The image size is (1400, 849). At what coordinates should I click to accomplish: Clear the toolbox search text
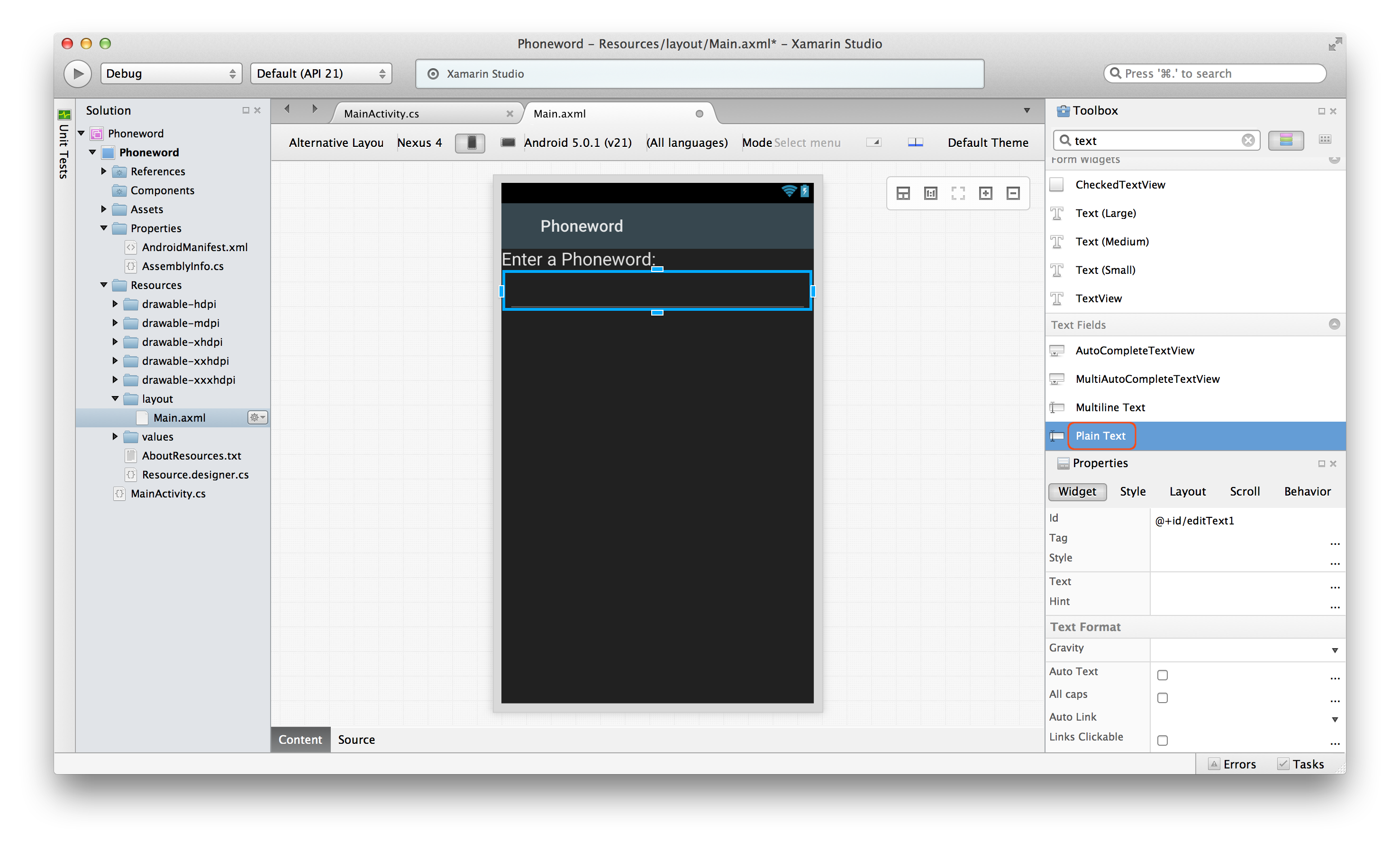coord(1248,140)
